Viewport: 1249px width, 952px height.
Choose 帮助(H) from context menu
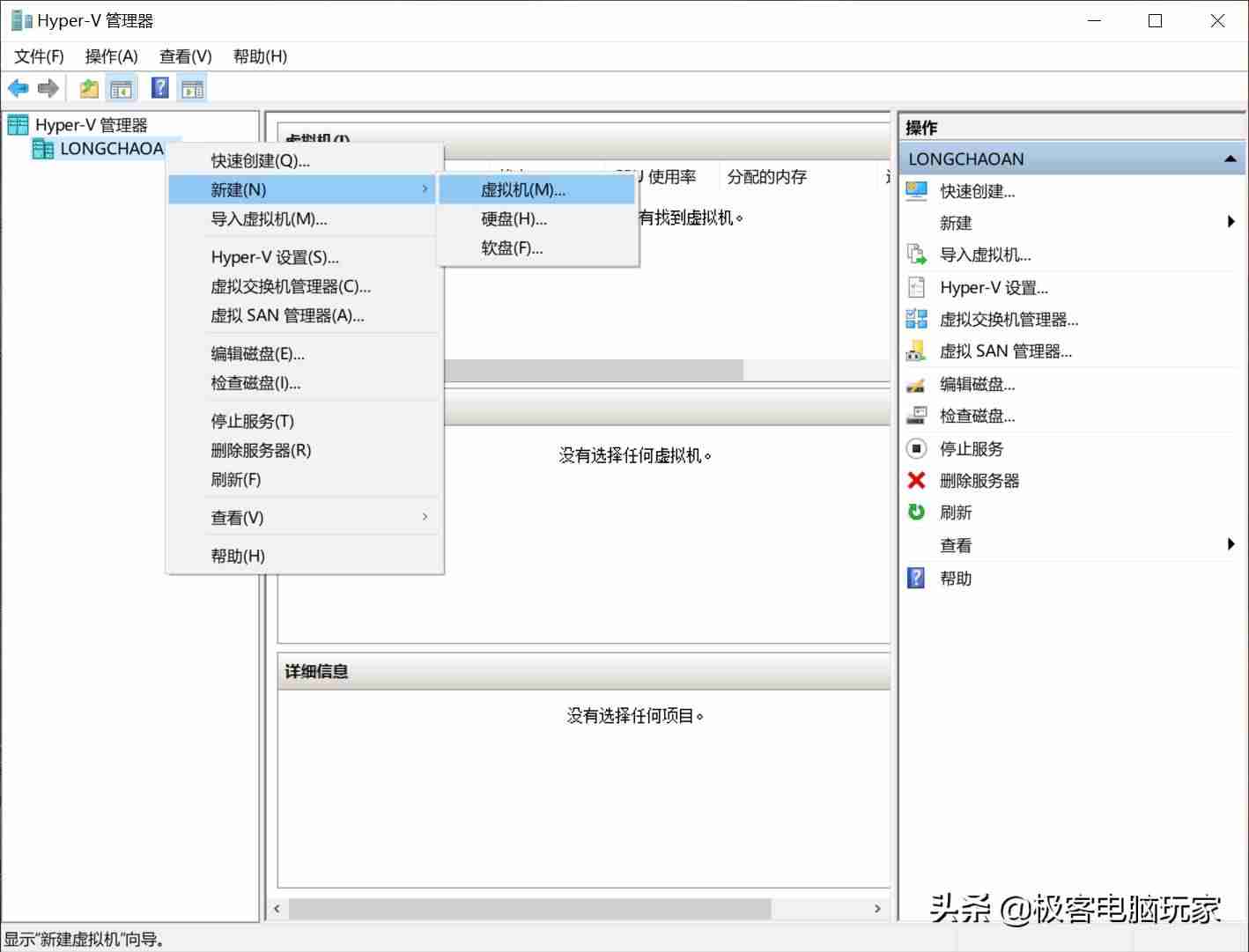[x=304, y=556]
